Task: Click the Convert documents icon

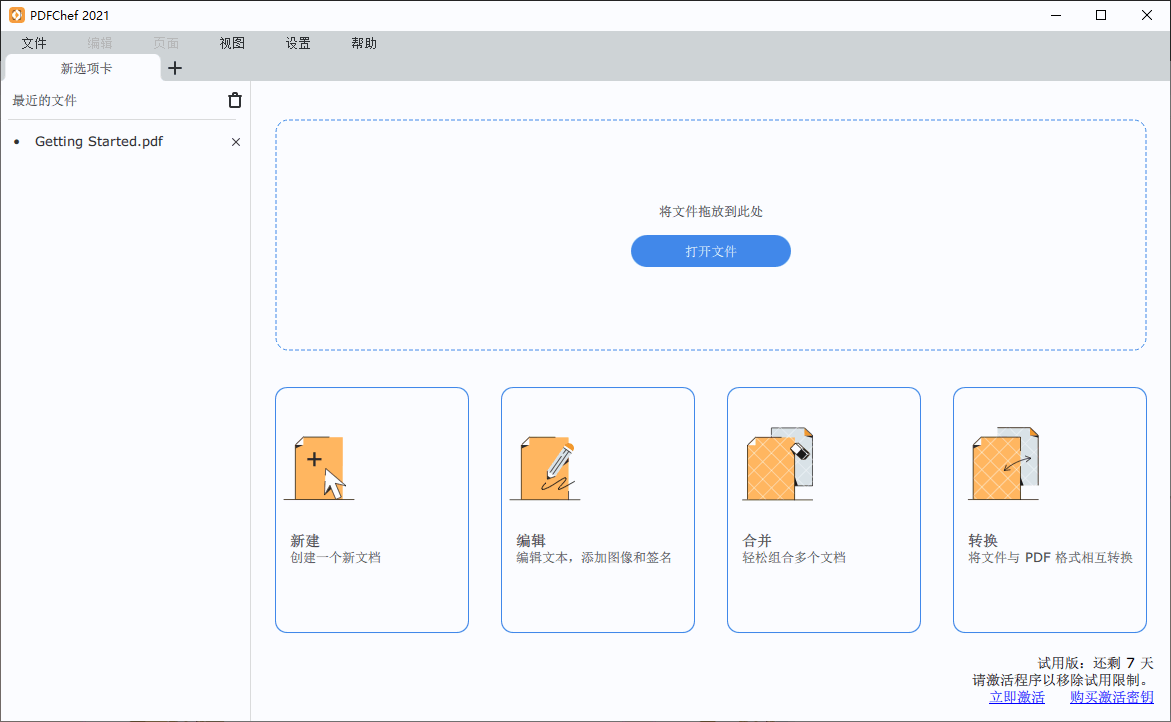Action: pos(1004,464)
